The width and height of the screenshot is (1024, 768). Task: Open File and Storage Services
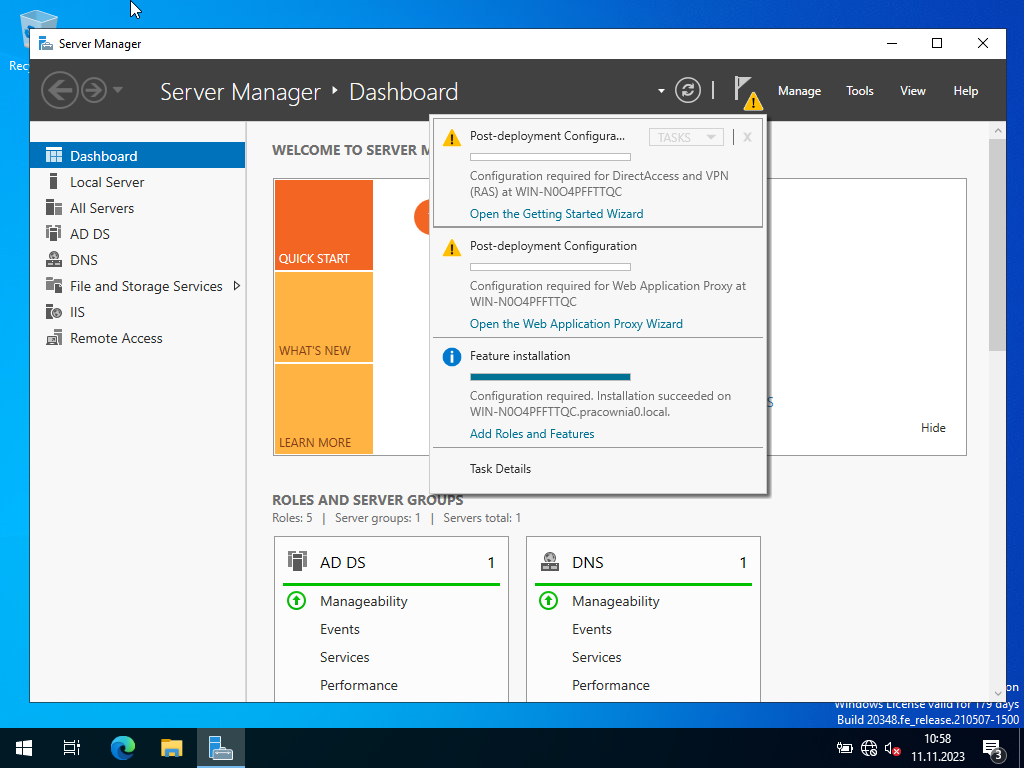pyautogui.click(x=146, y=286)
